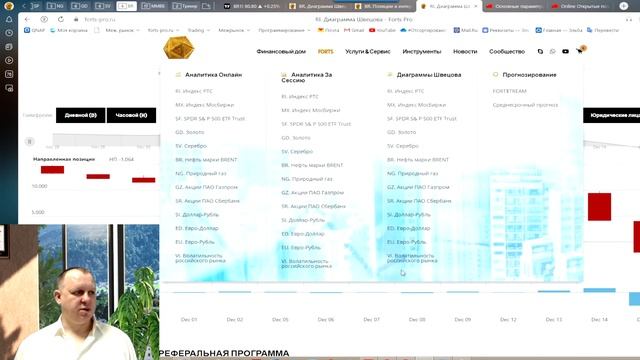640x360 pixels.
Task: Expand Меж. рынок bookmarks folder
Action: [122, 30]
